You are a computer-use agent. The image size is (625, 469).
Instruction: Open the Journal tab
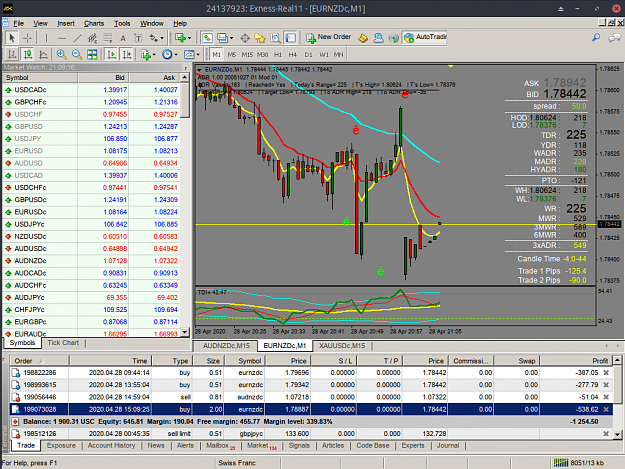448,445
